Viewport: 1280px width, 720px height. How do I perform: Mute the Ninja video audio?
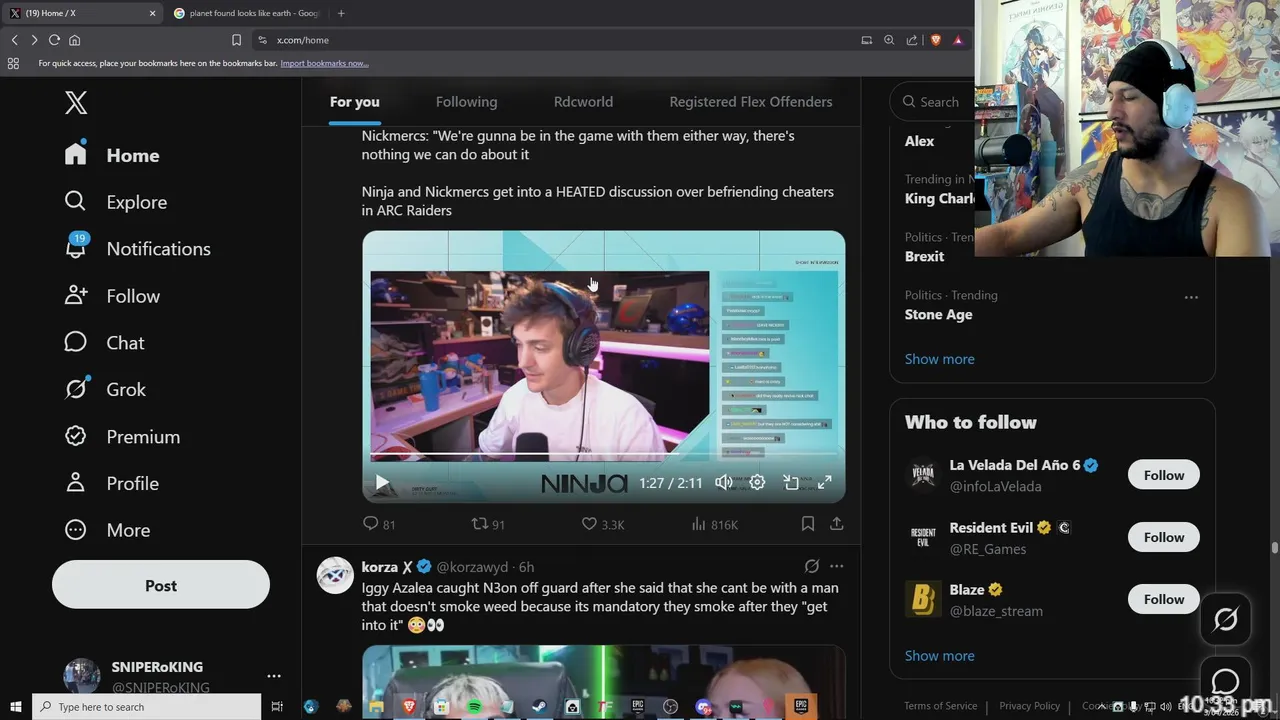point(724,482)
